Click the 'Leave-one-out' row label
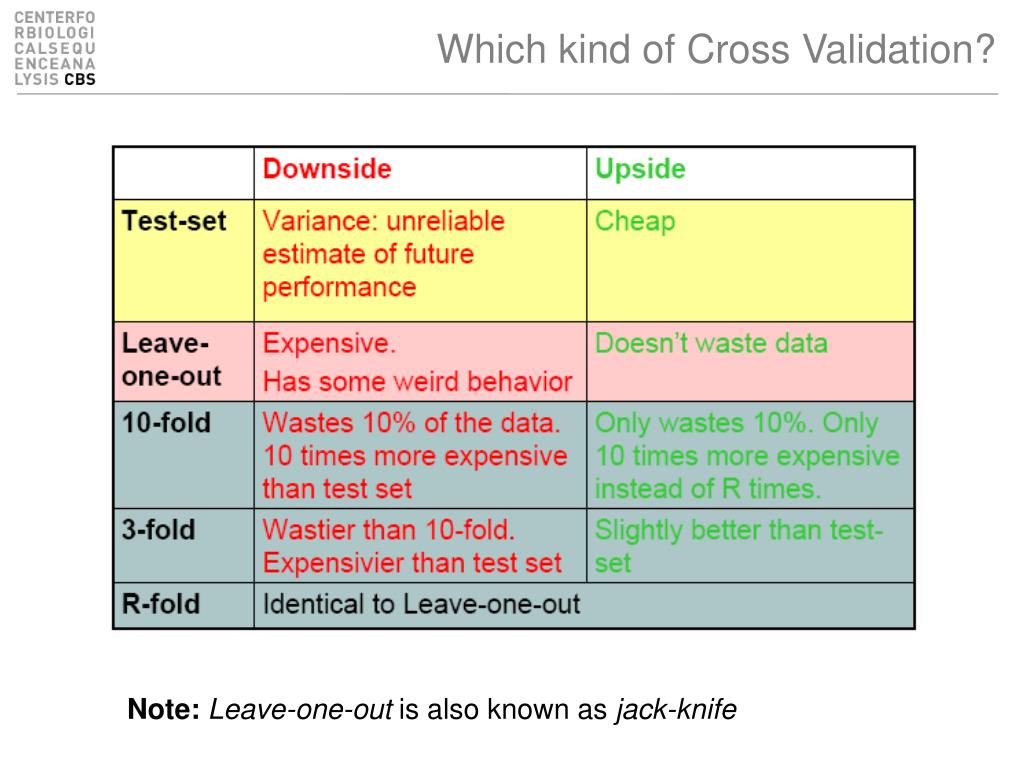 click(x=171, y=360)
